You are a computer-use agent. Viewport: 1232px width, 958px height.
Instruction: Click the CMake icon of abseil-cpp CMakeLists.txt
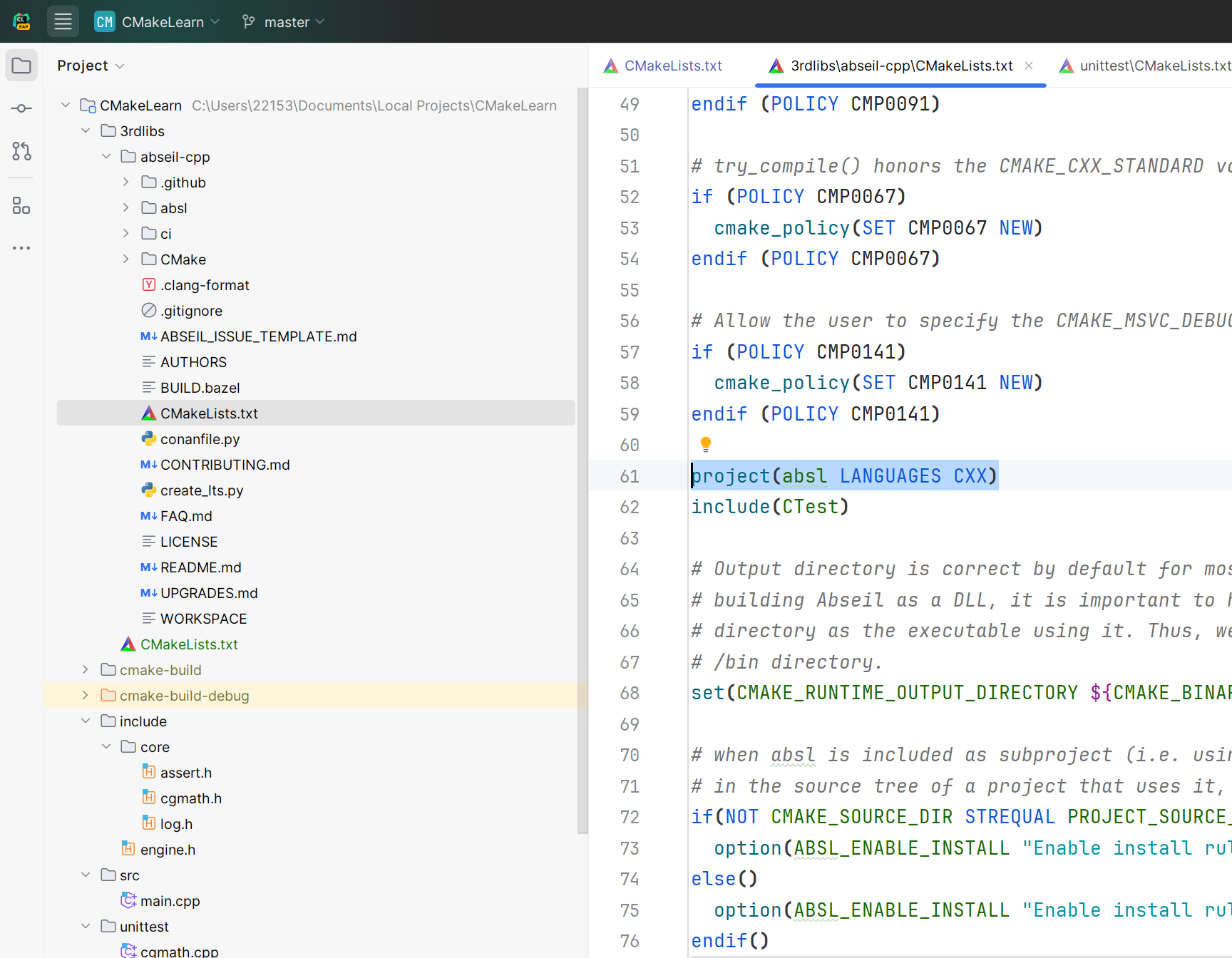coord(148,413)
